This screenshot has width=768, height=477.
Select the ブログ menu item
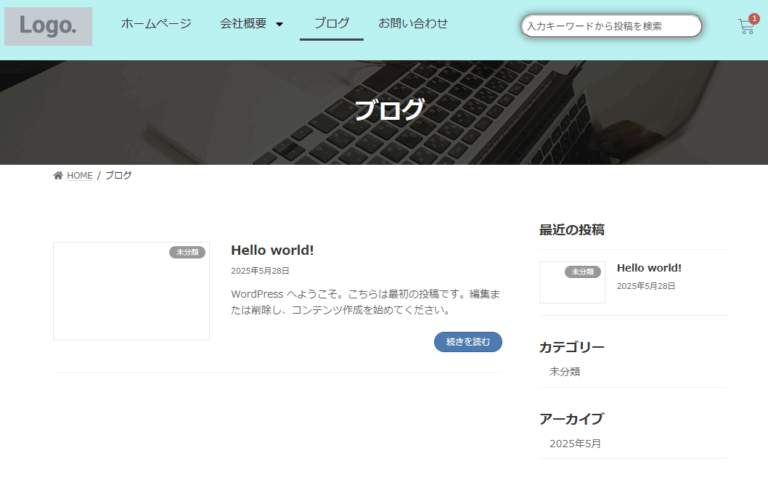(x=331, y=23)
